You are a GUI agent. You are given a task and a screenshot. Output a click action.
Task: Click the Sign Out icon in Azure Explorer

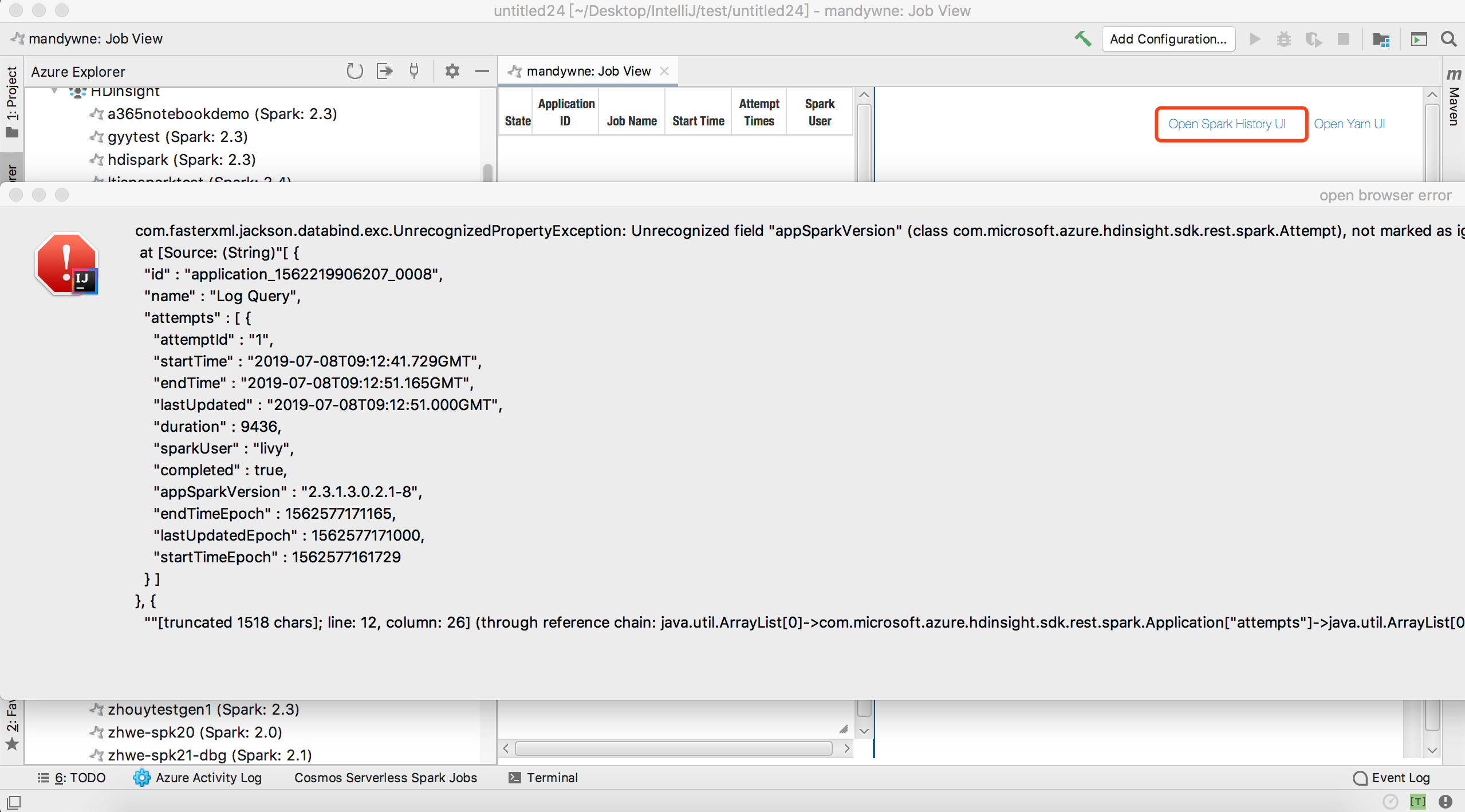[384, 71]
